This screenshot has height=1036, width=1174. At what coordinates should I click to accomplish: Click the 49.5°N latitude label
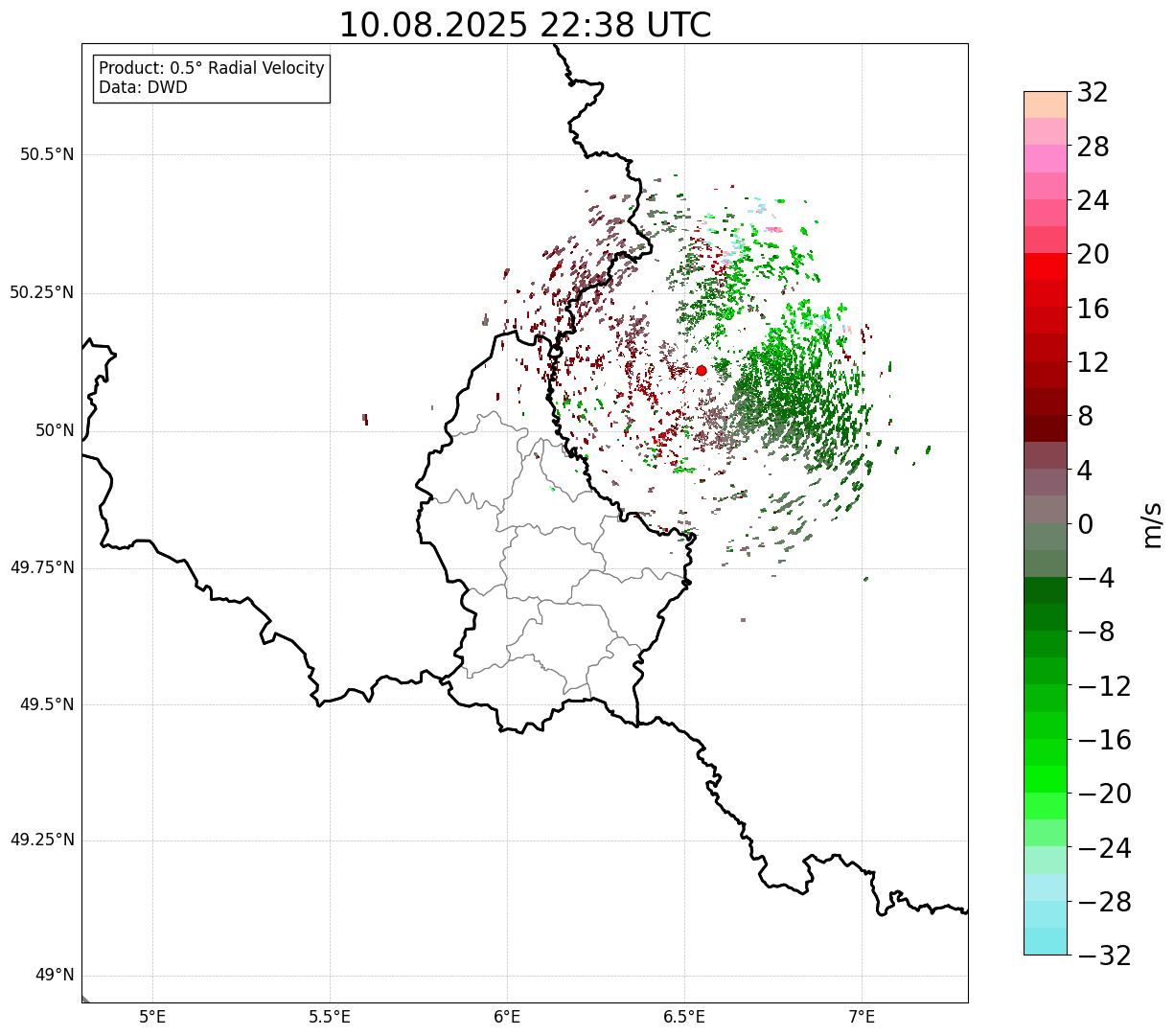[x=47, y=704]
